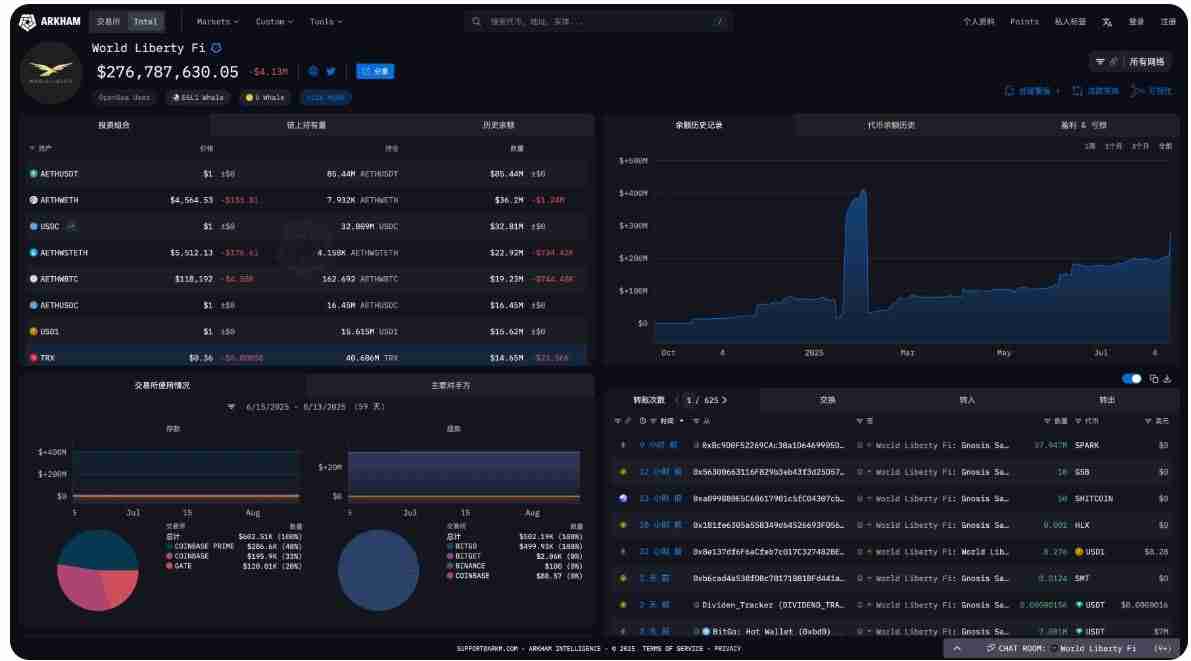The image size is (1191, 661).
Task: Open the Markets dropdown menu
Action: point(218,21)
